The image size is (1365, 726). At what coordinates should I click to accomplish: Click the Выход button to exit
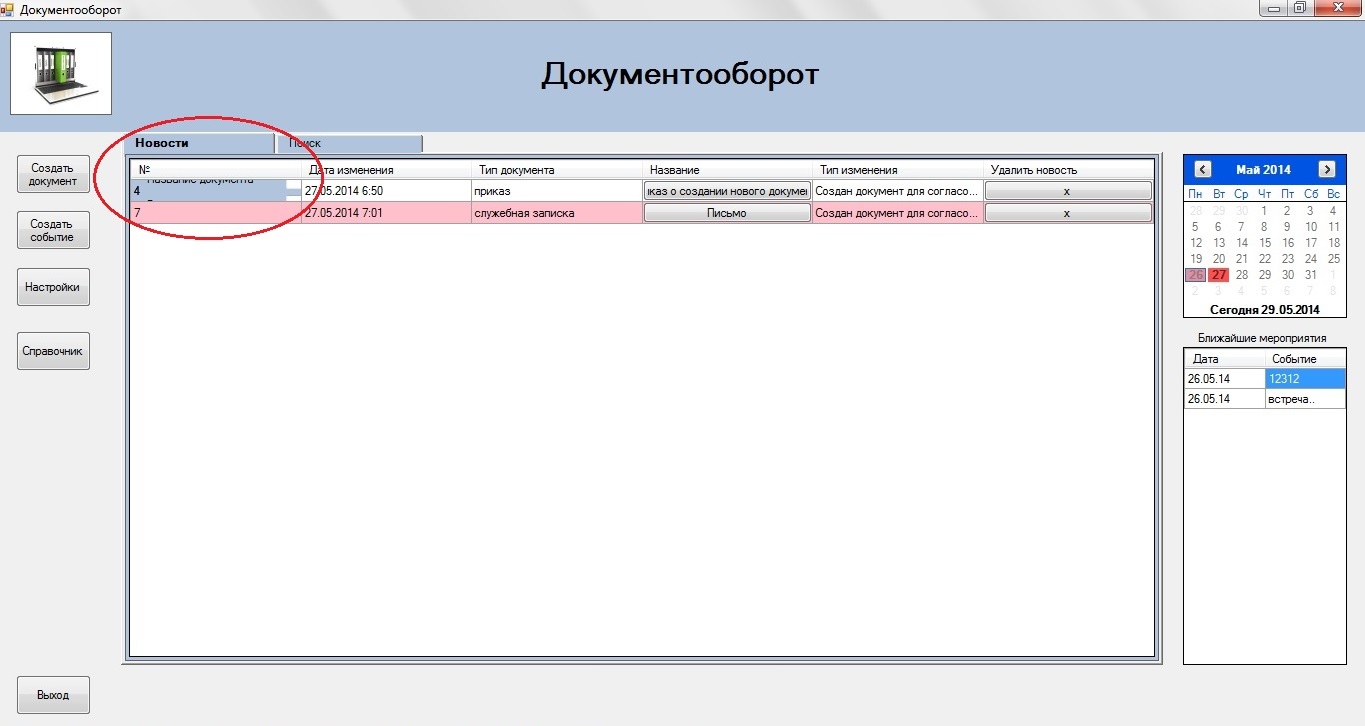click(53, 695)
